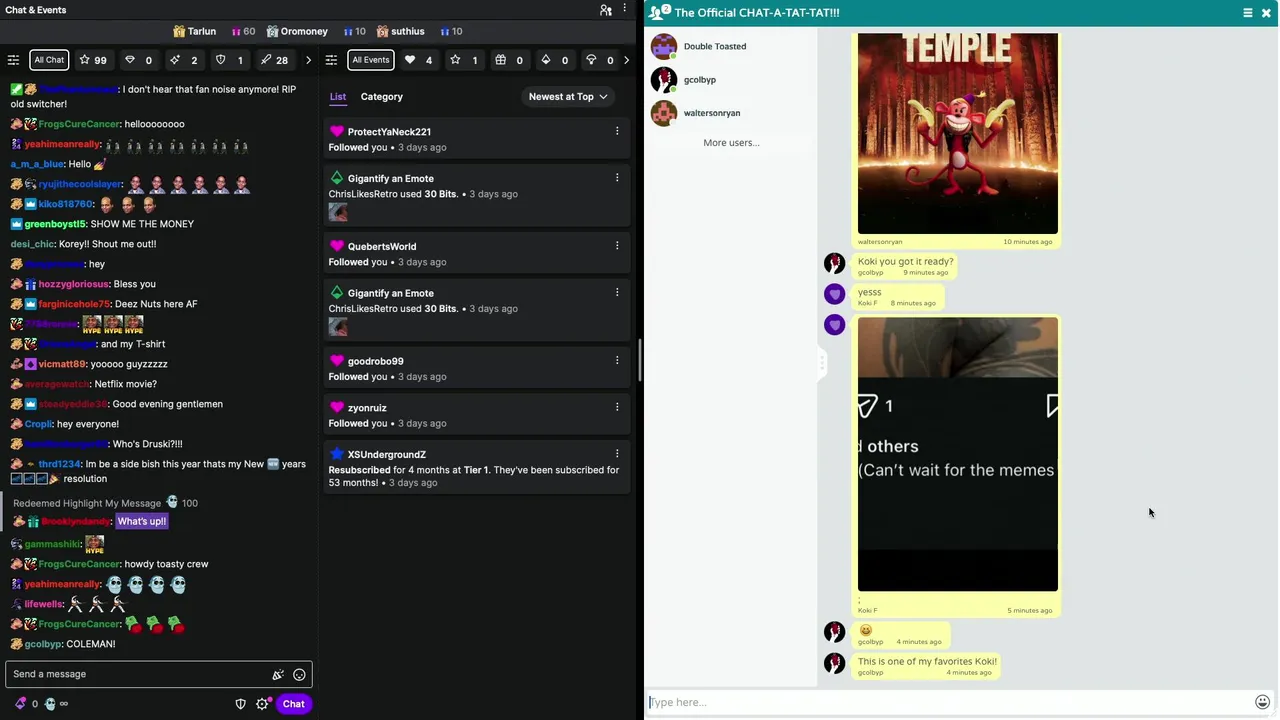
Task: Click the goodrobo99 event name
Action: coord(375,361)
